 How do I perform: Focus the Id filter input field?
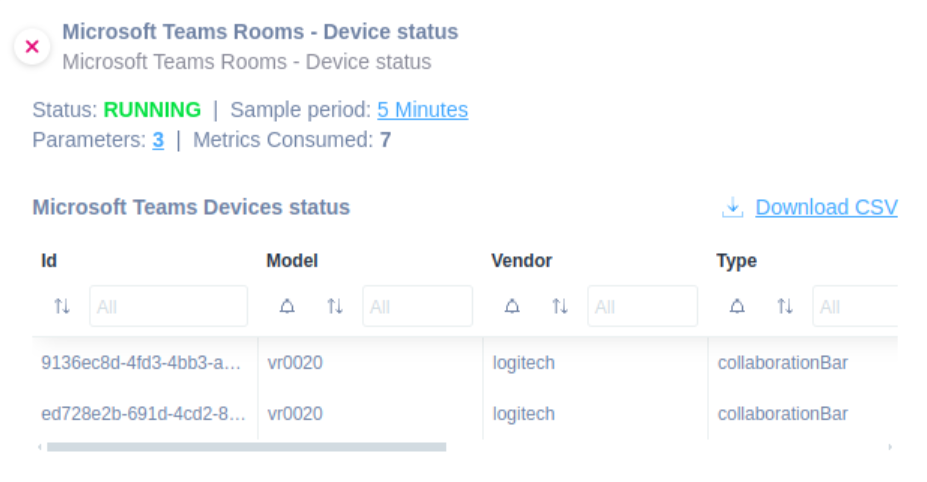(x=168, y=306)
